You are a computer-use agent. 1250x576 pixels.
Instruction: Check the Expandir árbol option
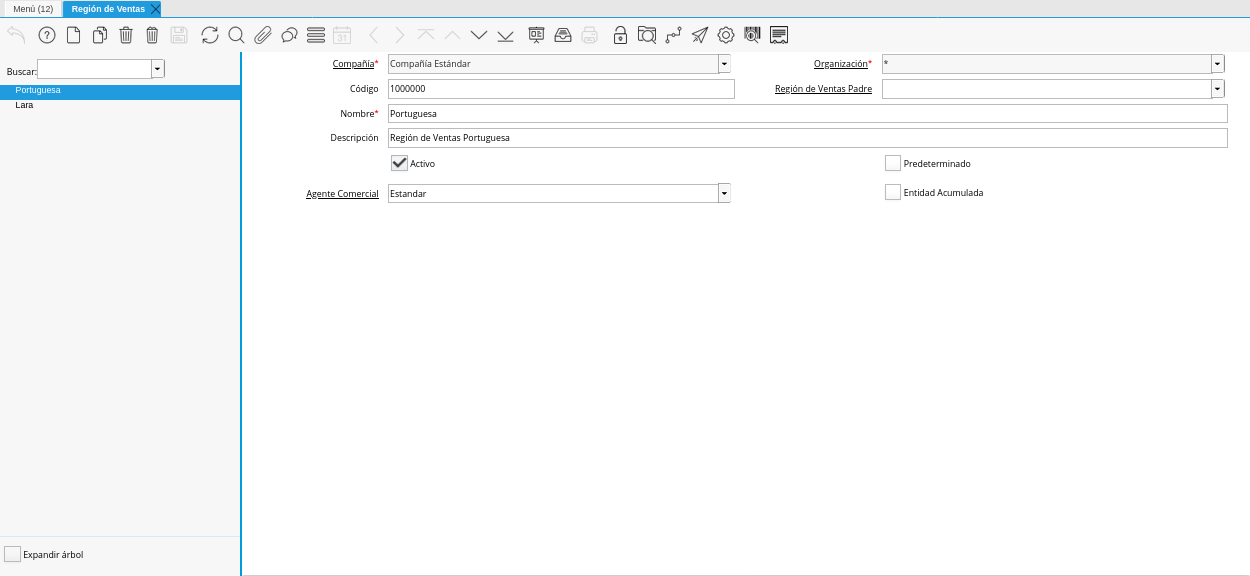(x=12, y=554)
